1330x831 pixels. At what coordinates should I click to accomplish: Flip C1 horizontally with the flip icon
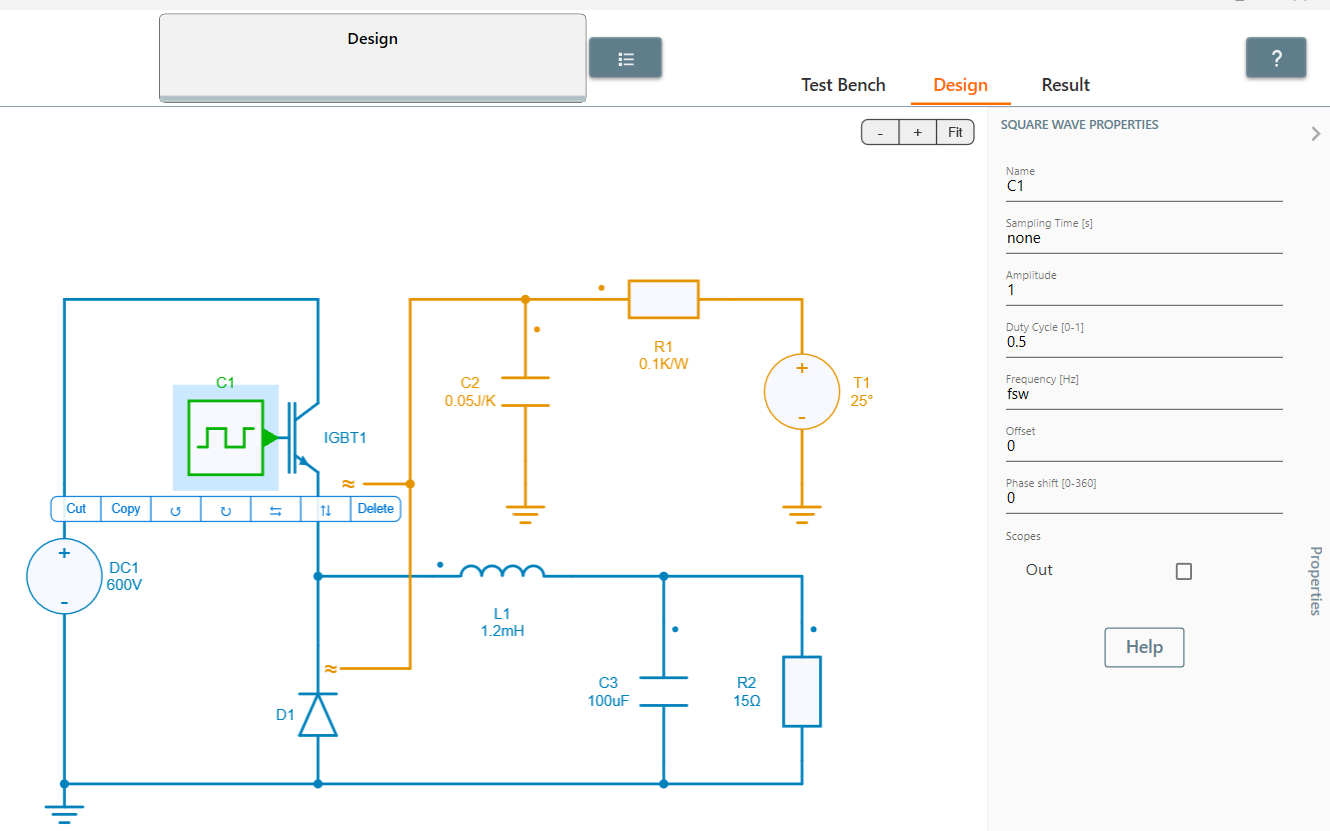tap(276, 508)
